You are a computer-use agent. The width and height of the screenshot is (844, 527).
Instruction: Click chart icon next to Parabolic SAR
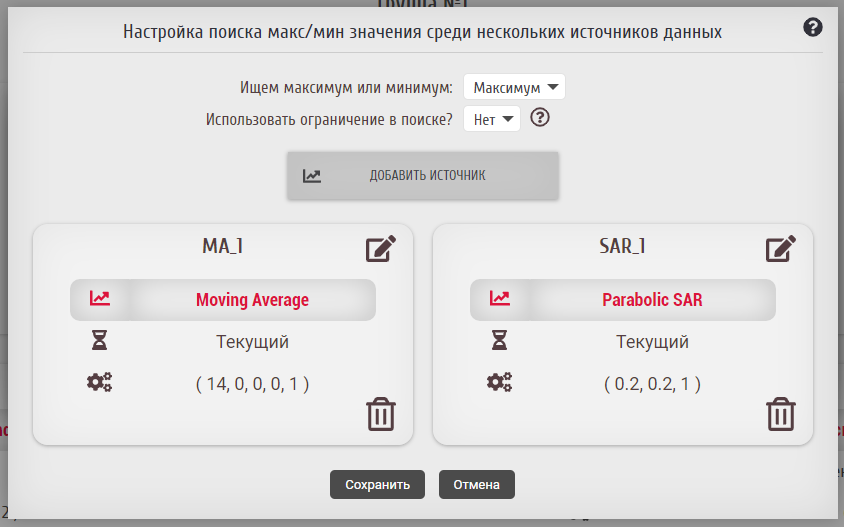click(x=500, y=299)
